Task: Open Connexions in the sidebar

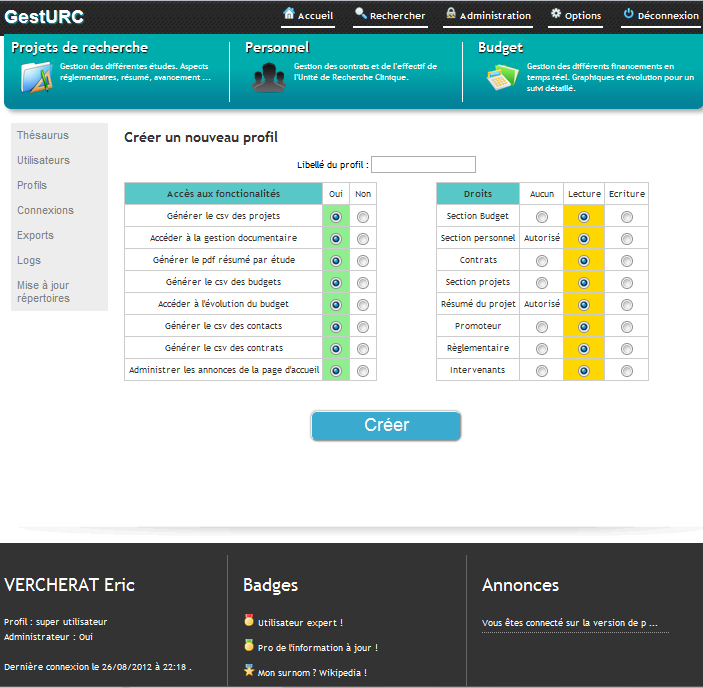Action: coord(45,210)
